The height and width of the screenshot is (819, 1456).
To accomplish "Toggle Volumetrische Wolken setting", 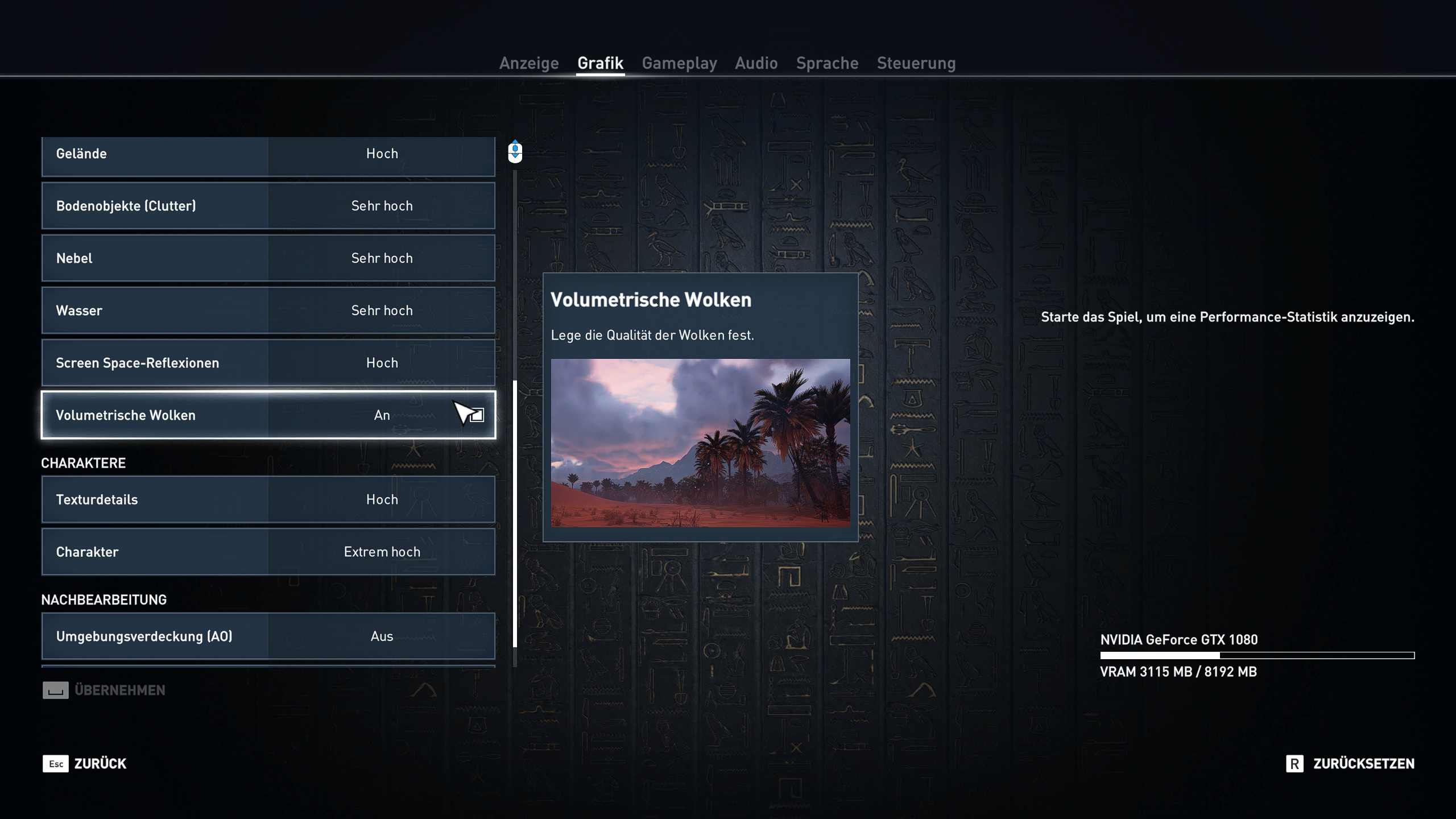I will (x=382, y=415).
